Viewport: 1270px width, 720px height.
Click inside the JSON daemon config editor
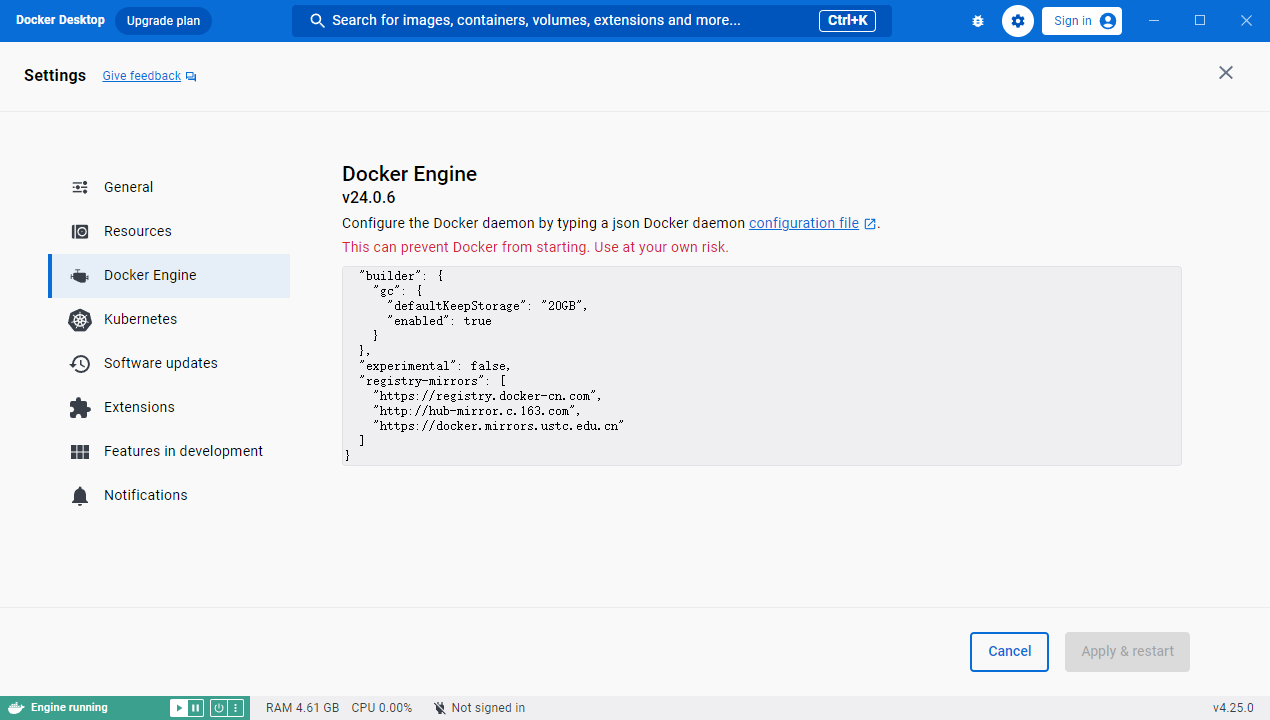[x=762, y=366]
